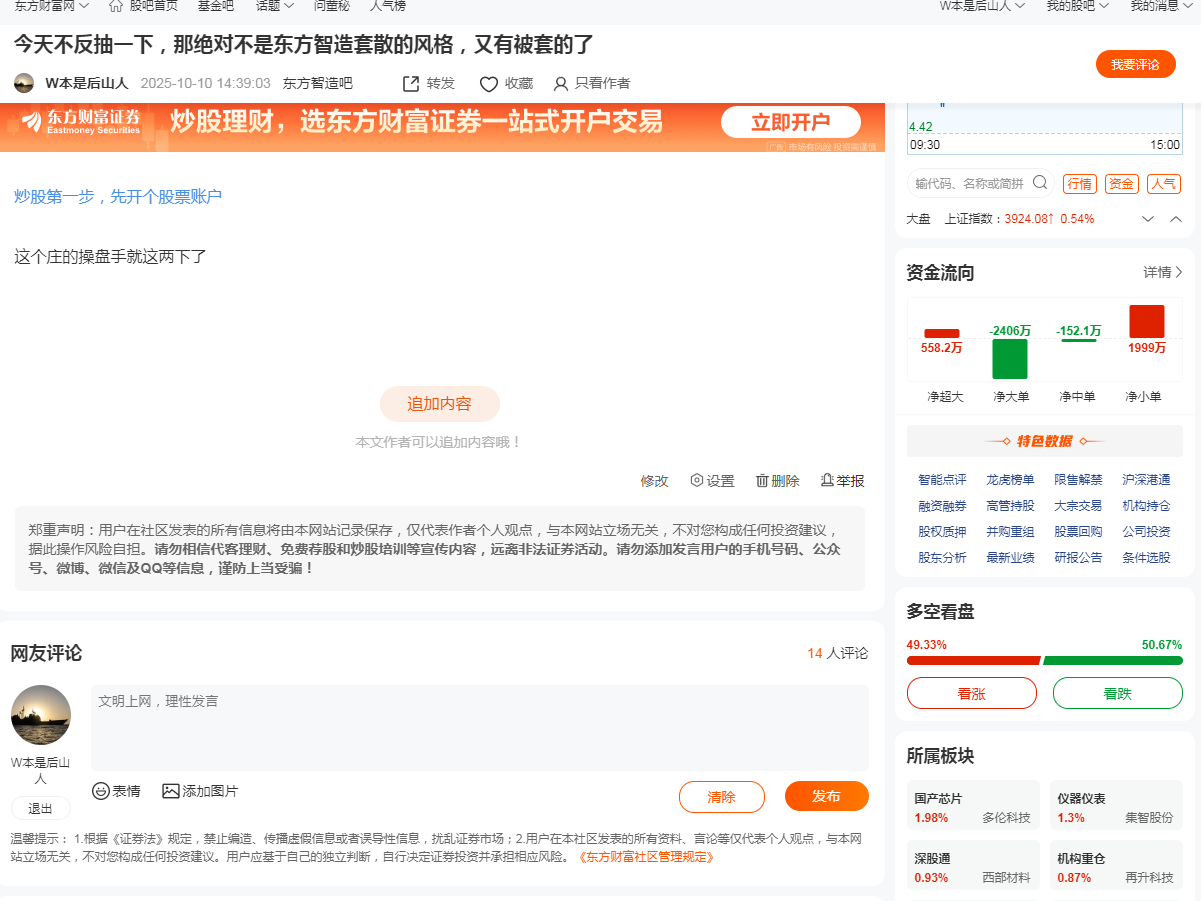Screen dimensions: 1201x901
Task: Open 限售解禁 feature link
Action: [x=1078, y=480]
